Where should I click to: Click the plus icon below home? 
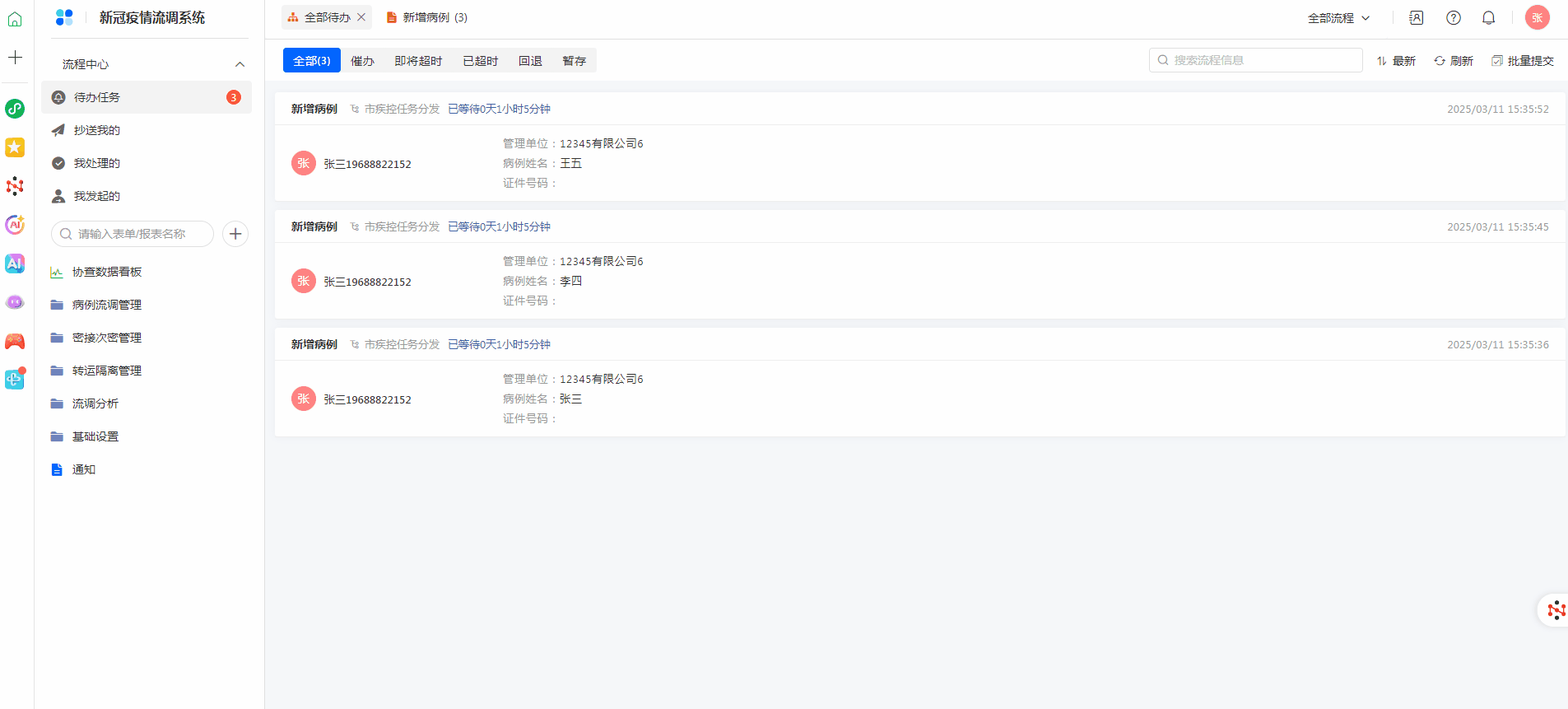[x=15, y=58]
